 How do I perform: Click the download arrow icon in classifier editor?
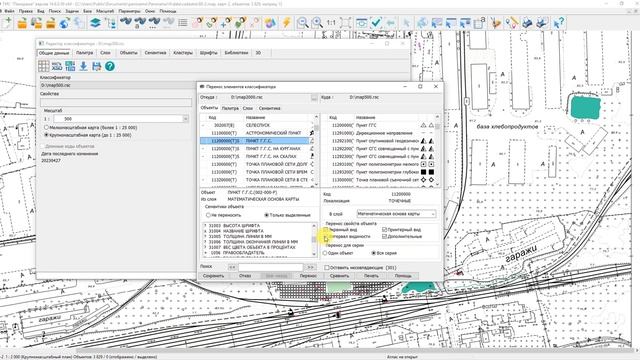coord(83,66)
